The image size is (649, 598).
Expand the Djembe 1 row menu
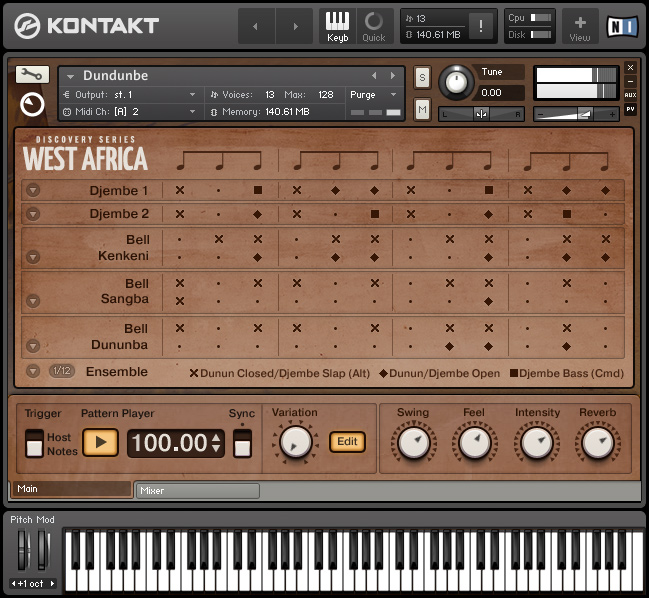(33, 190)
